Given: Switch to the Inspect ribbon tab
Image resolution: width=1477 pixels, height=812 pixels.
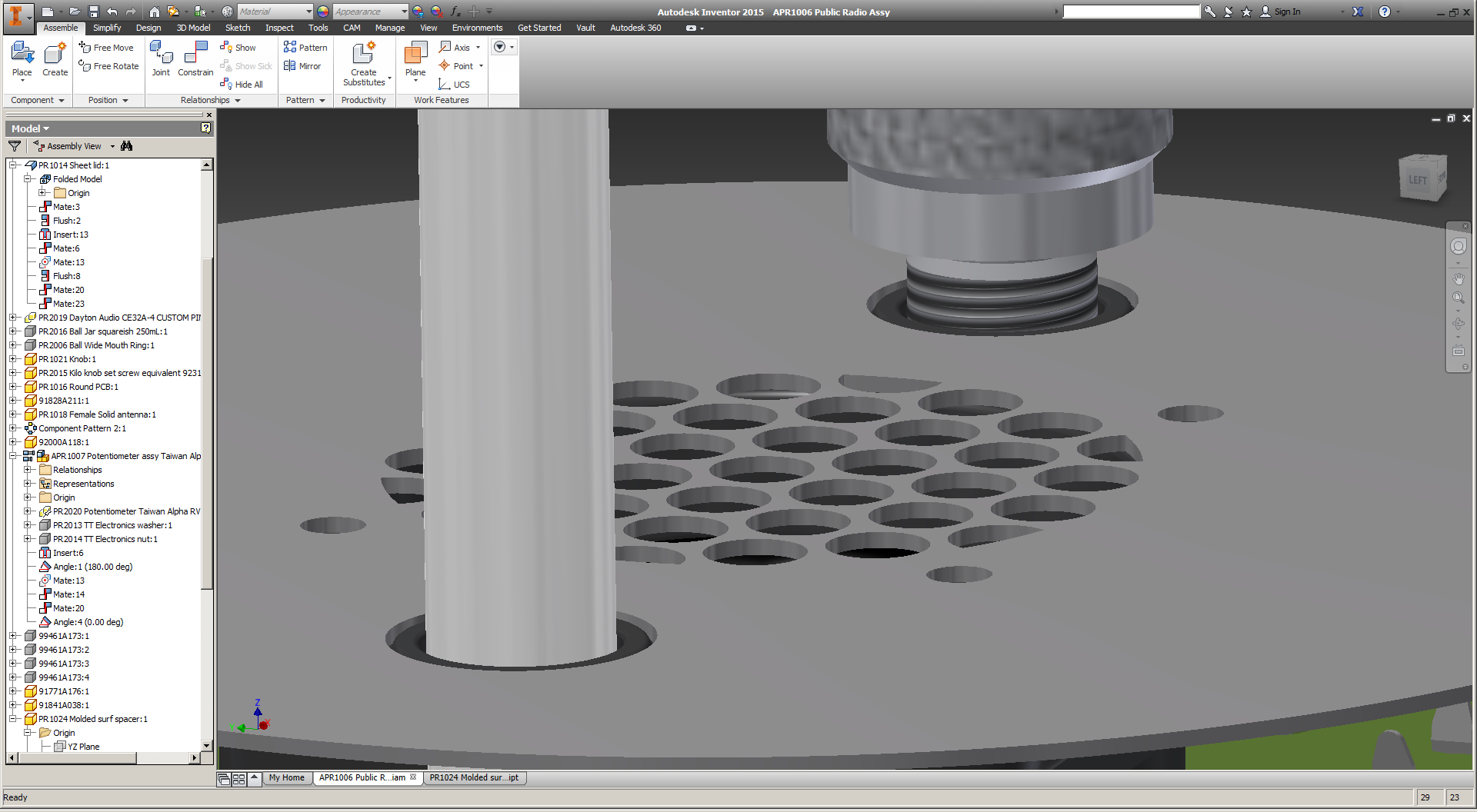Looking at the screenshot, I should pyautogui.click(x=279, y=28).
